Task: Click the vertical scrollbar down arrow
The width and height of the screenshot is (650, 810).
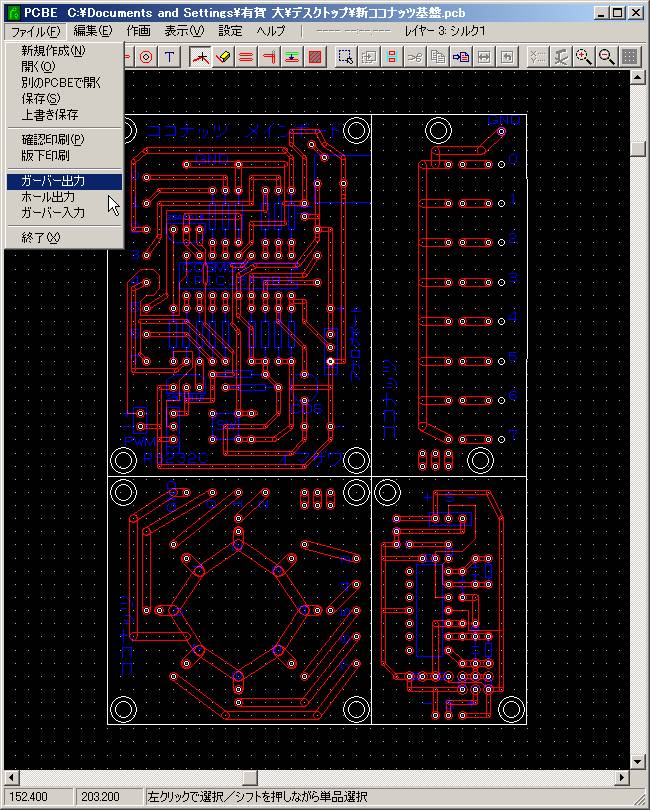Action: point(638,760)
